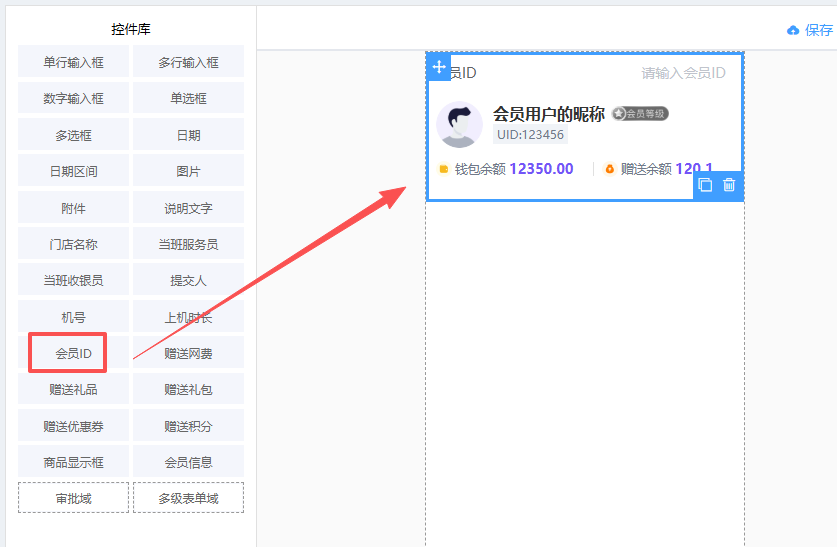
Task: Click the 保存 button
Action: pos(819,30)
